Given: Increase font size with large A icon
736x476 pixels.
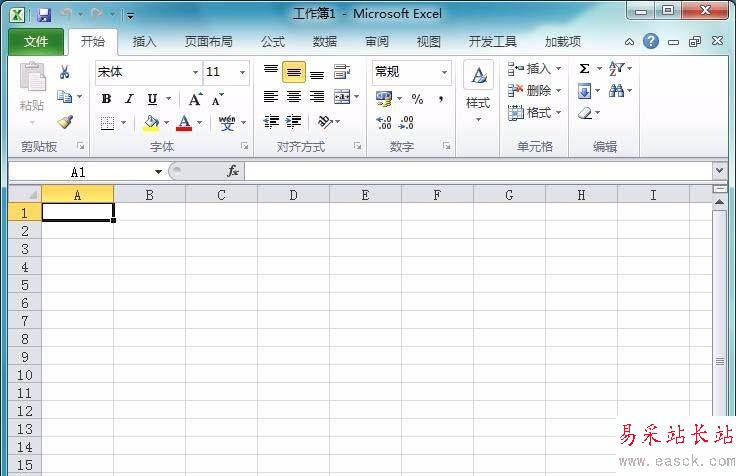Looking at the screenshot, I should point(194,99).
